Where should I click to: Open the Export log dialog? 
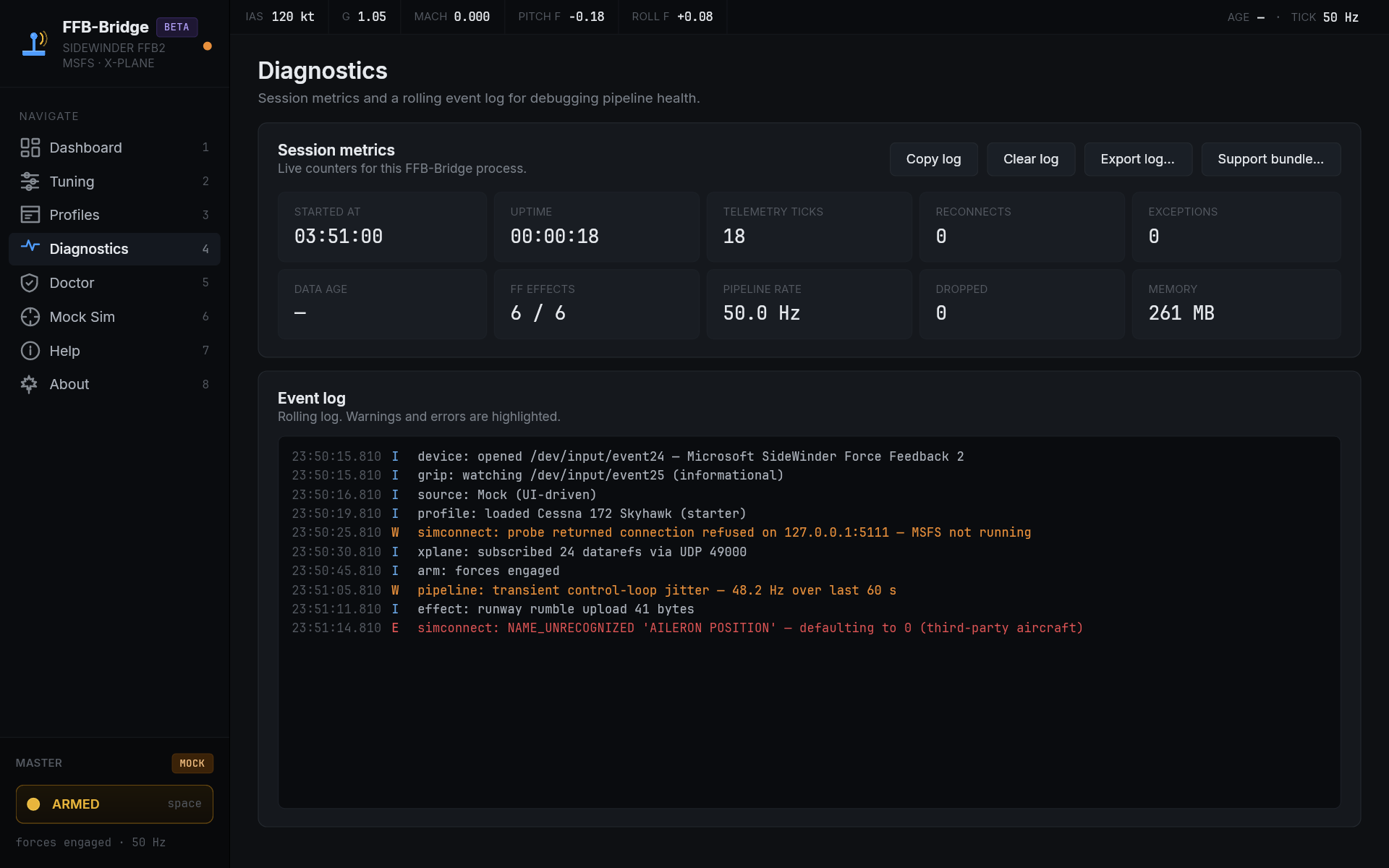pos(1137,159)
